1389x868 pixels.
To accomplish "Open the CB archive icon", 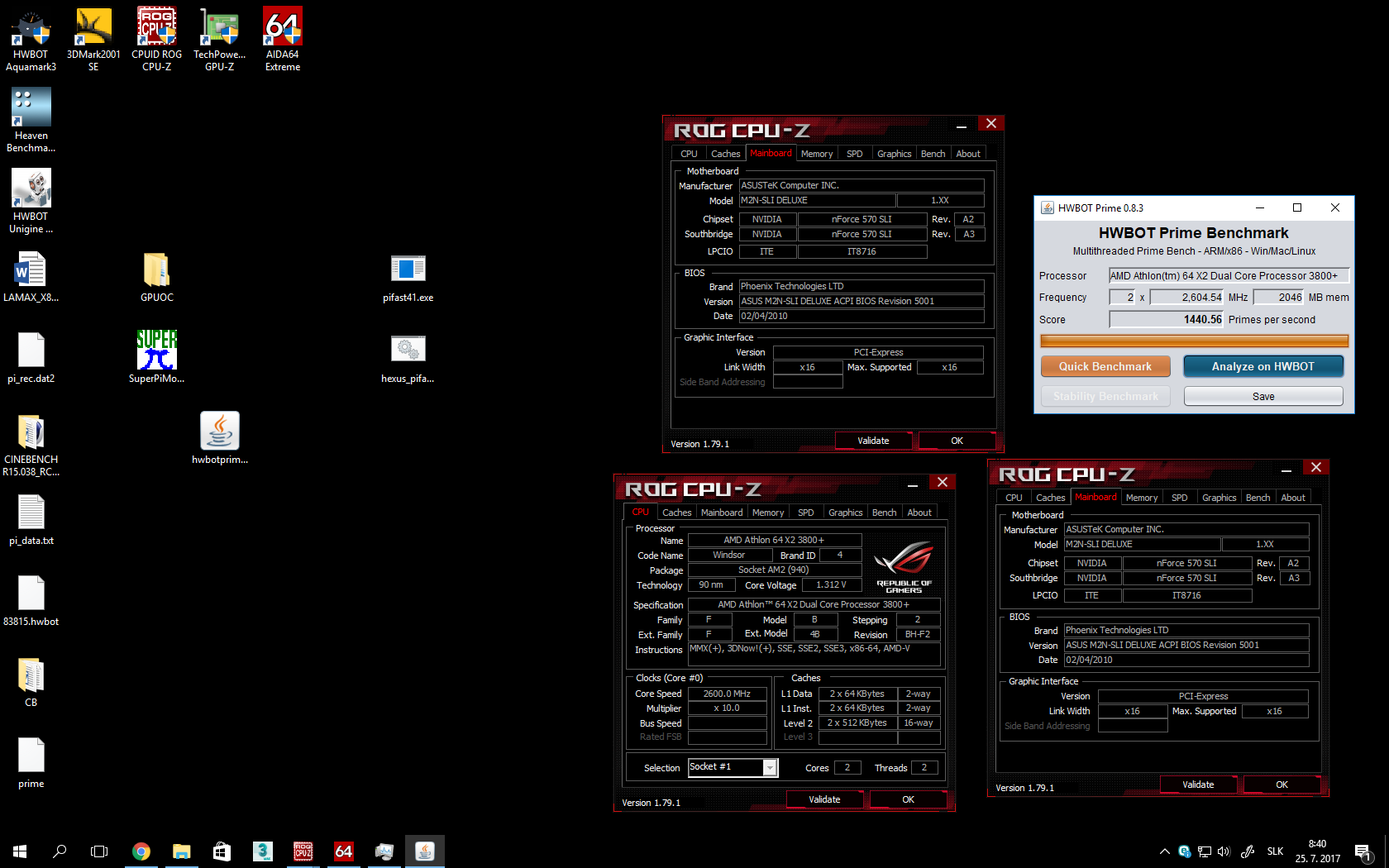I will click(x=31, y=683).
